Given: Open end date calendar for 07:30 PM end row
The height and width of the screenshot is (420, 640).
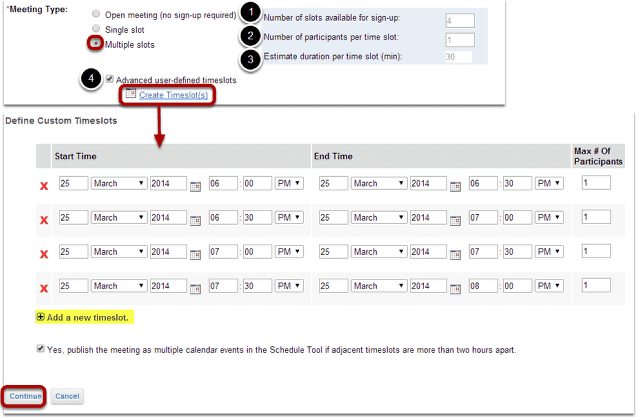Looking at the screenshot, I should point(455,255).
